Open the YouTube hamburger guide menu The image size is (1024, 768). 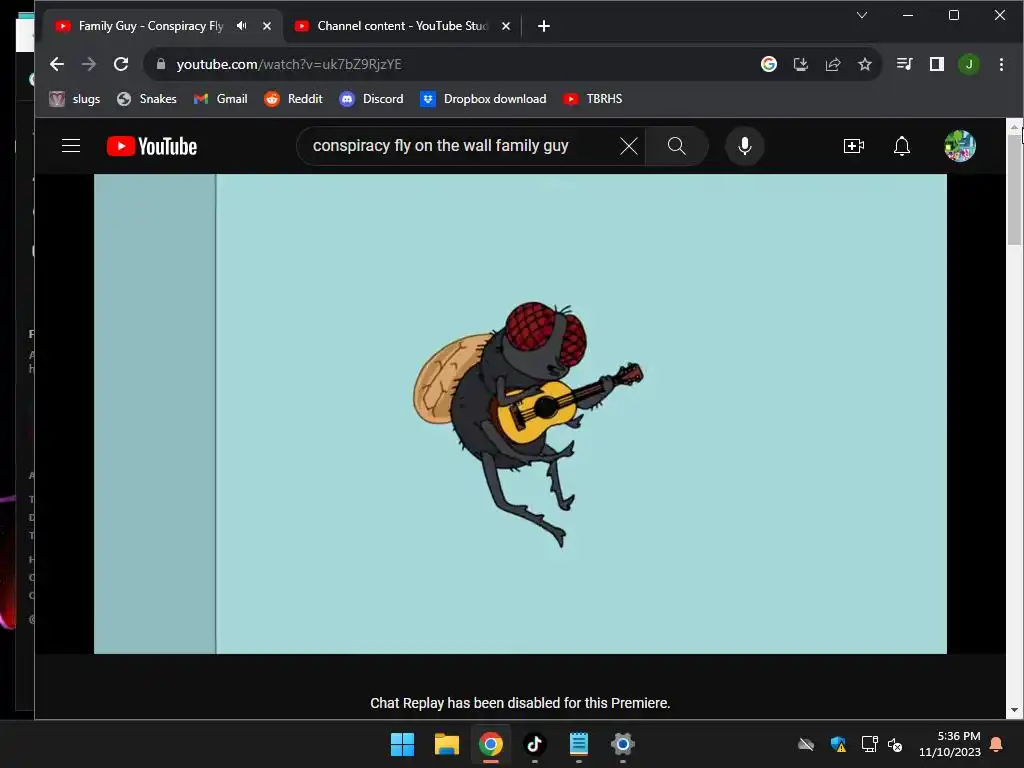[x=71, y=146]
